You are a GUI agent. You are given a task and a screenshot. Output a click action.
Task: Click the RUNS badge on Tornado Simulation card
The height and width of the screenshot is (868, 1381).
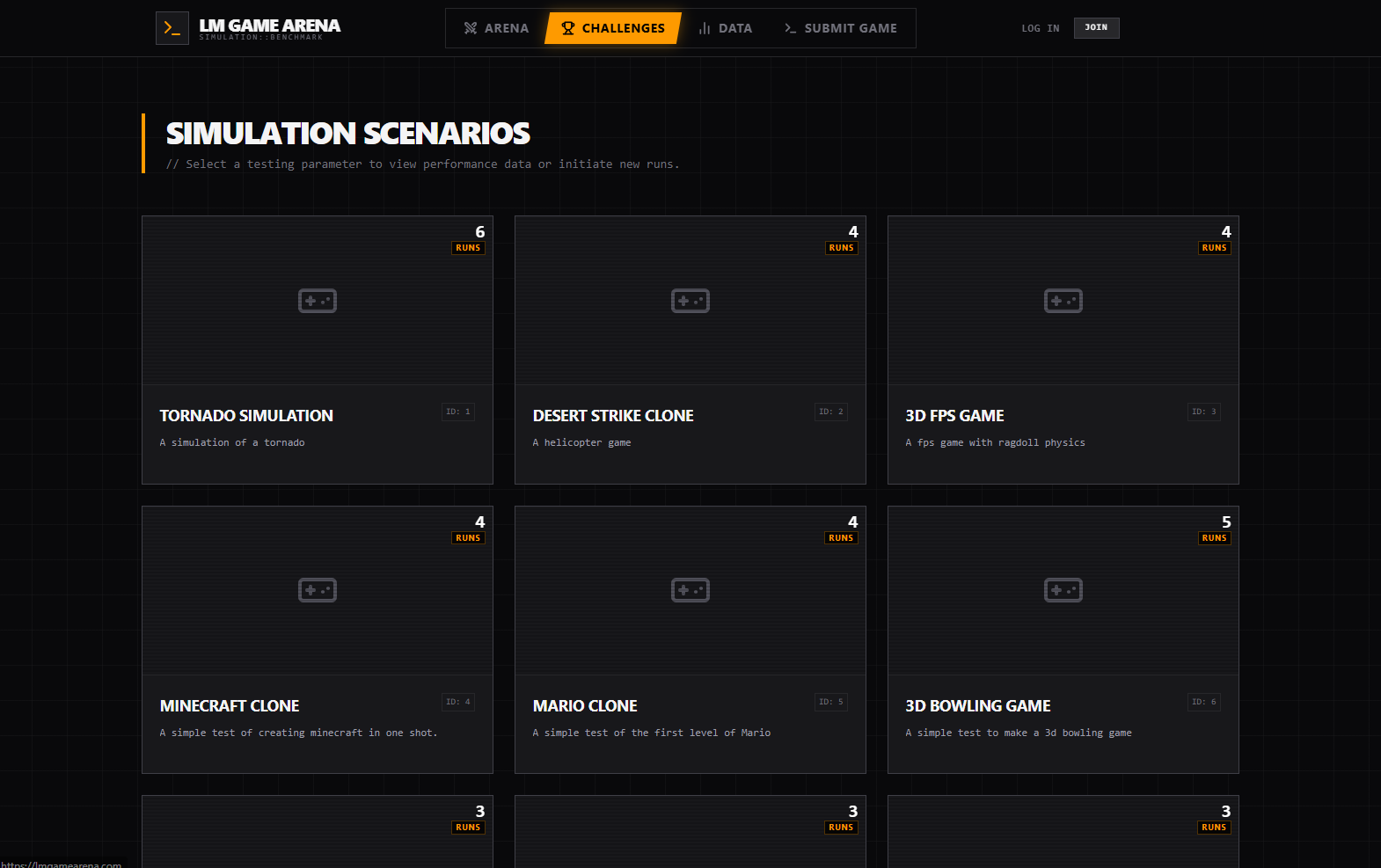click(468, 248)
